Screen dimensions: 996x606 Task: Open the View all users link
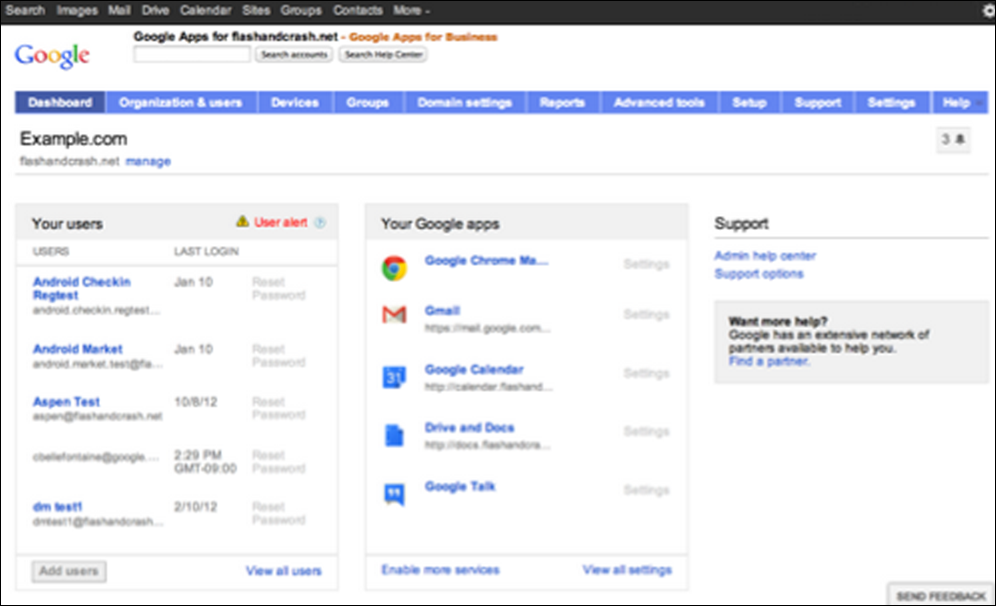(x=284, y=571)
